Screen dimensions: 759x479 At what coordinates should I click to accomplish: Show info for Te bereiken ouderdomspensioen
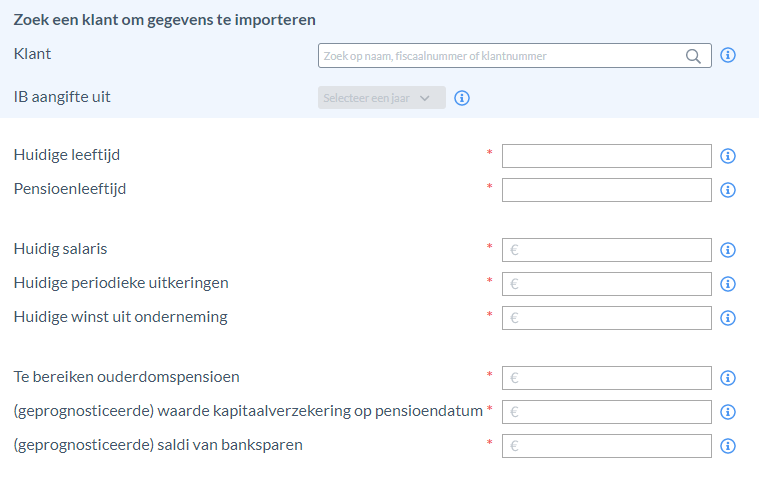728,378
